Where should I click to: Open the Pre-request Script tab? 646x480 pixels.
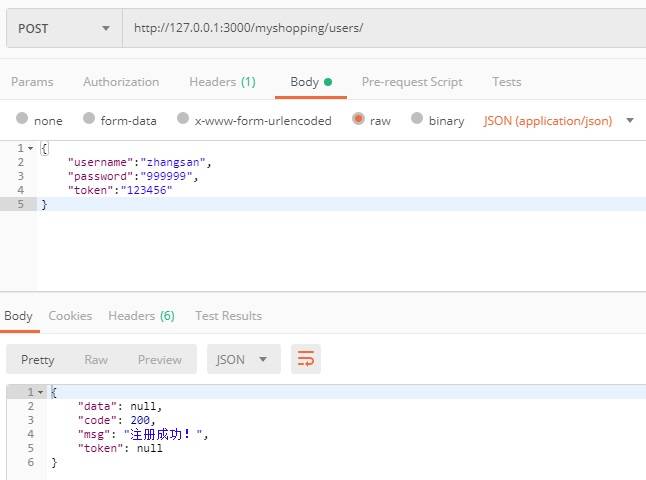(x=412, y=82)
